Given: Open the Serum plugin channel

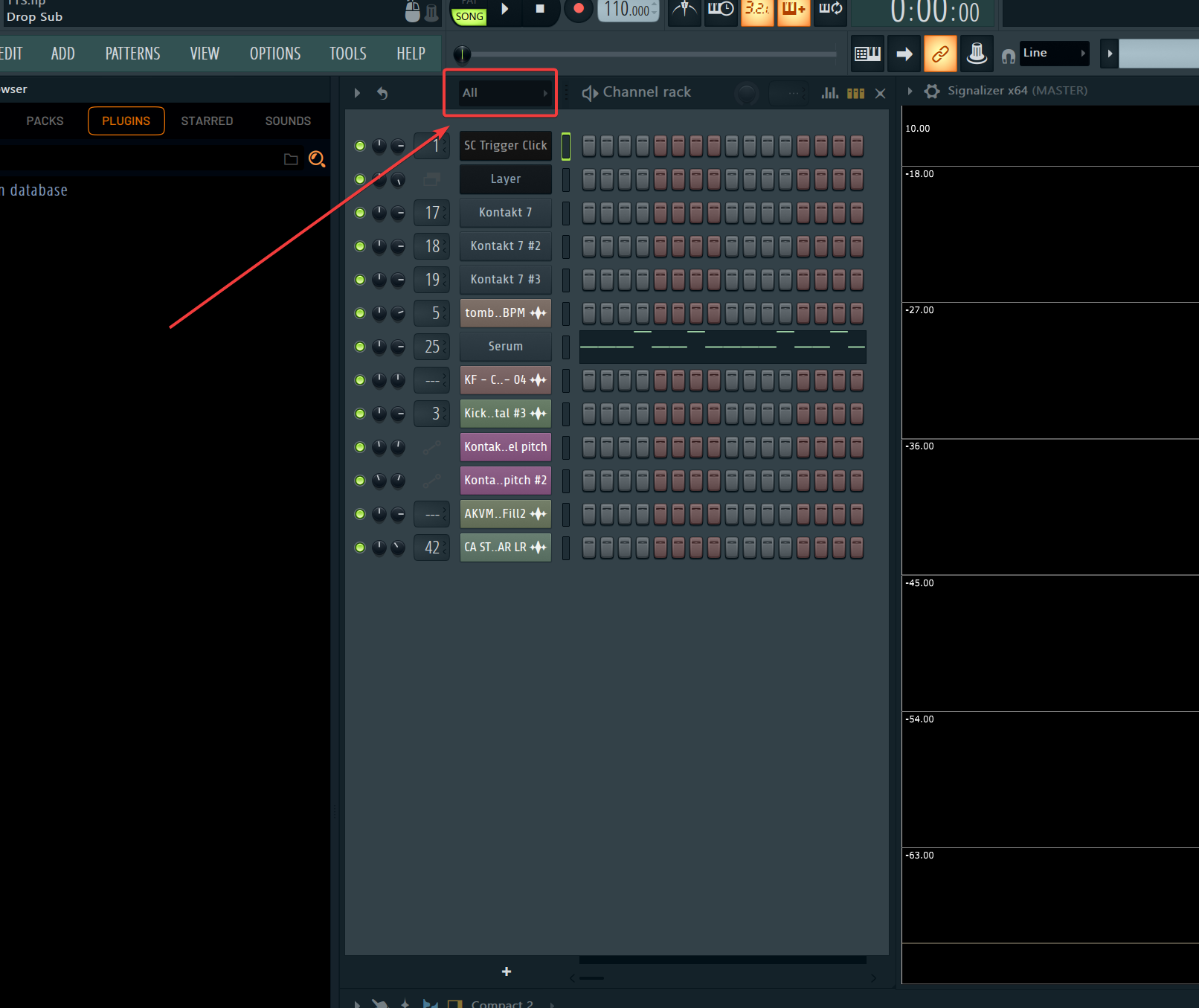Looking at the screenshot, I should tap(504, 347).
